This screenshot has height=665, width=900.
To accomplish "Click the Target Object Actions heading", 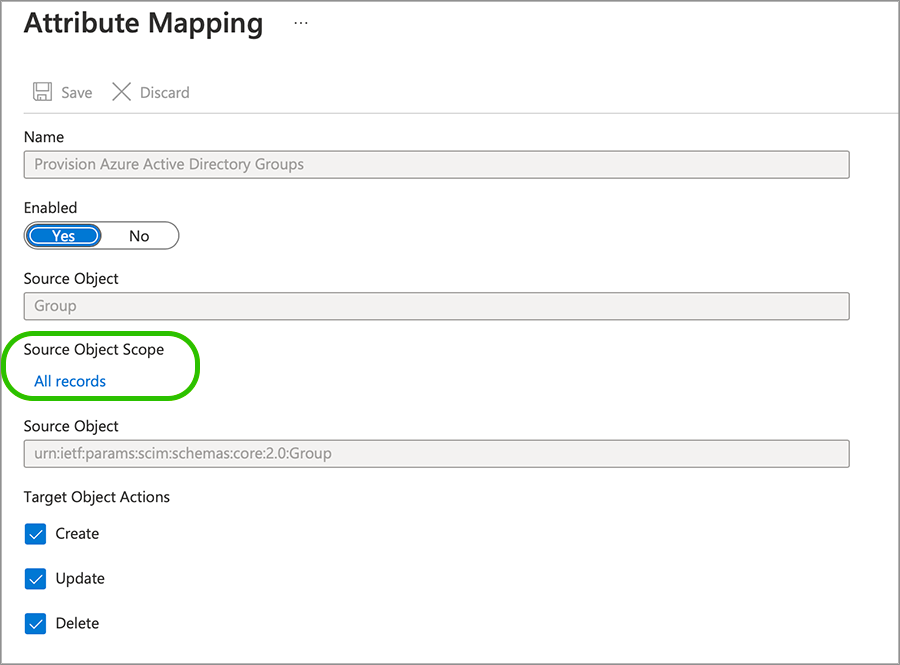I will click(97, 497).
